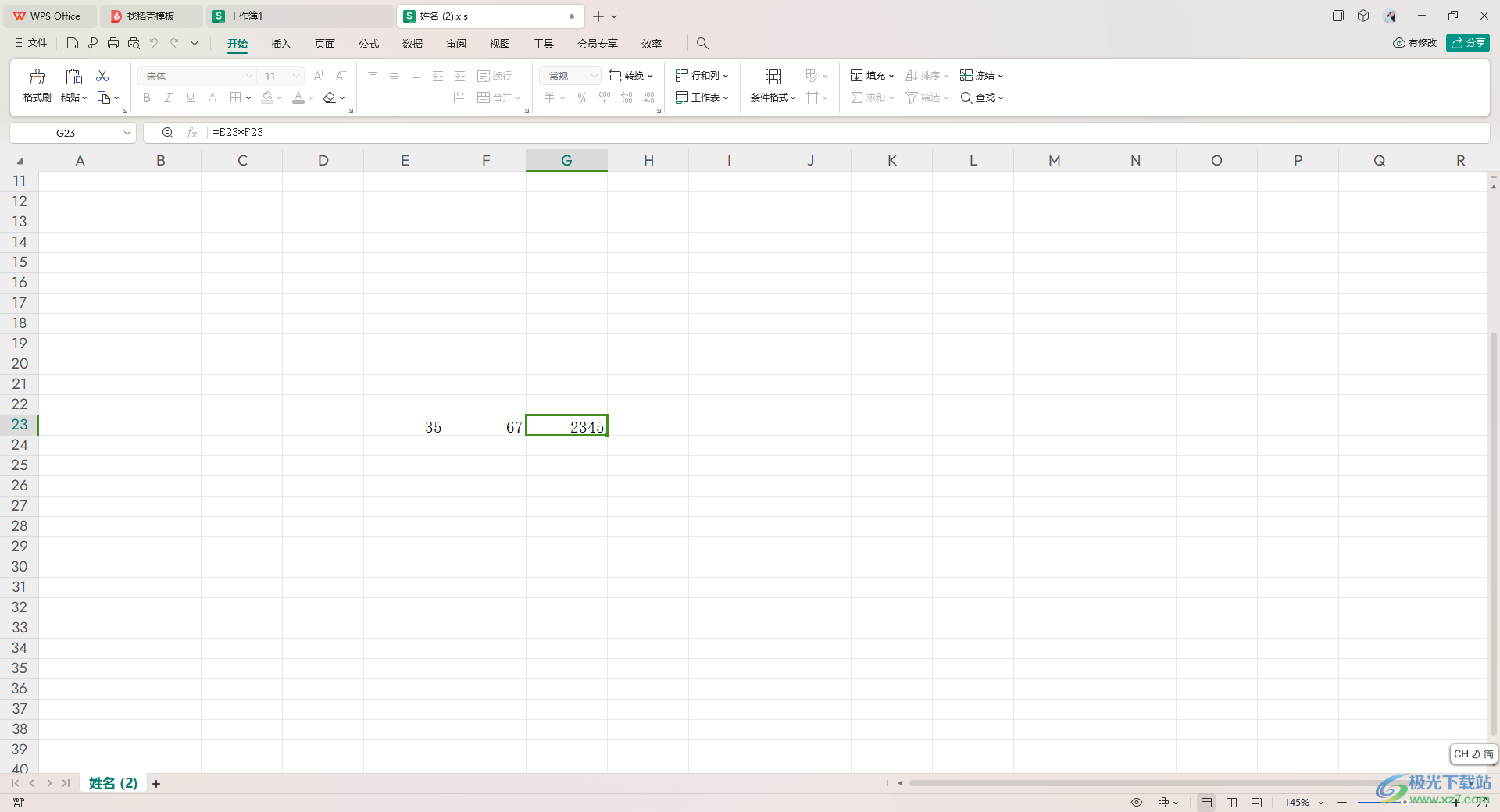Click the Format Painter (格式刷) icon

pyautogui.click(x=37, y=77)
